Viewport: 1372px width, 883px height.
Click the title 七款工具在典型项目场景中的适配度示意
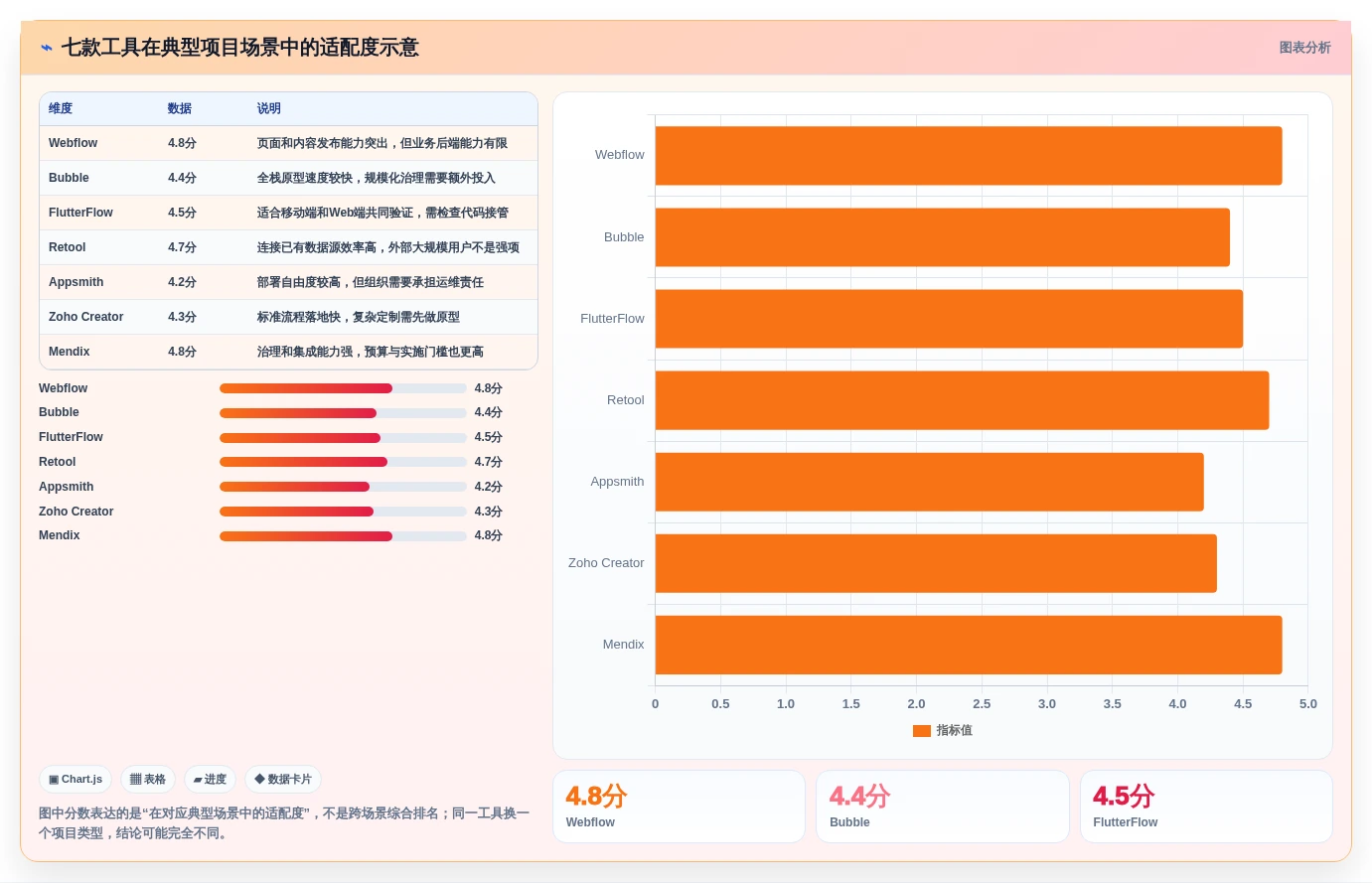tap(240, 48)
